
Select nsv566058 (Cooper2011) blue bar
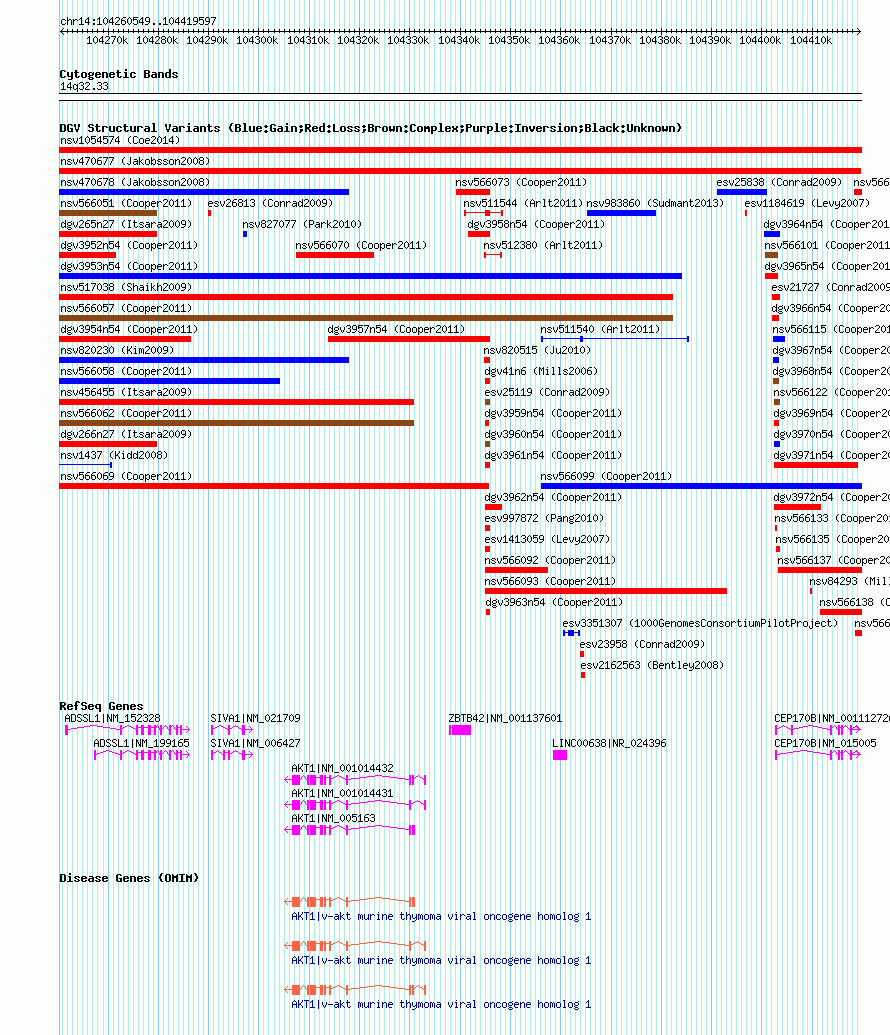pos(169,381)
